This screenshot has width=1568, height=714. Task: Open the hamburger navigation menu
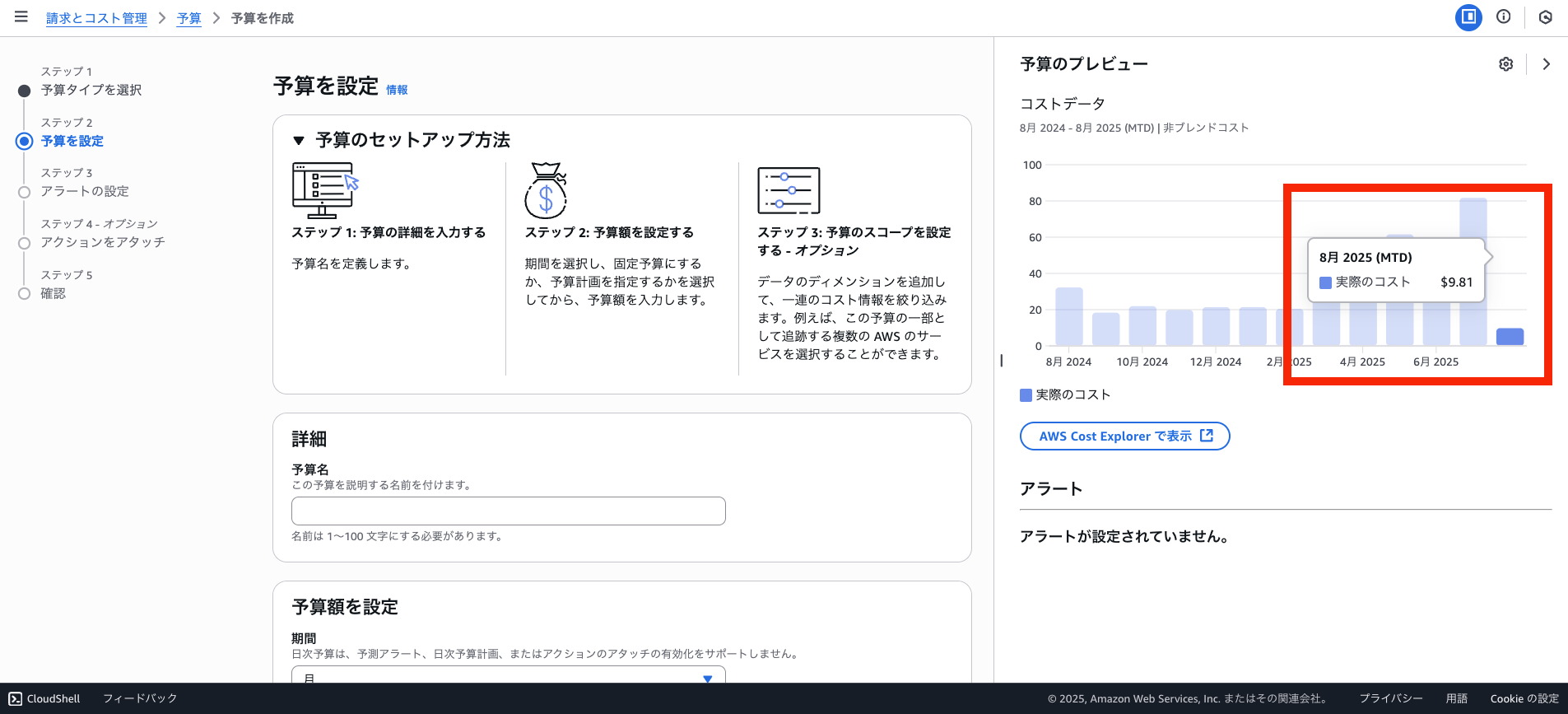tap(21, 17)
